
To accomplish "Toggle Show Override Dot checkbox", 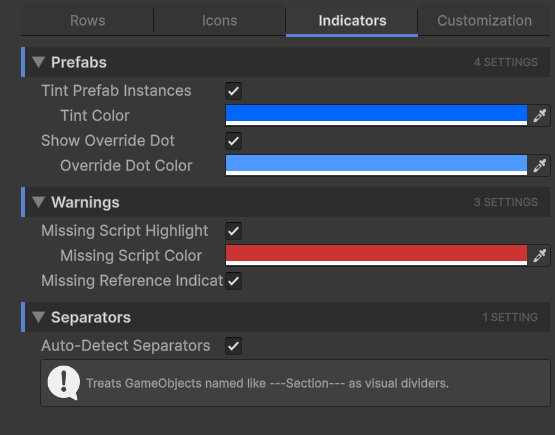I will point(234,141).
